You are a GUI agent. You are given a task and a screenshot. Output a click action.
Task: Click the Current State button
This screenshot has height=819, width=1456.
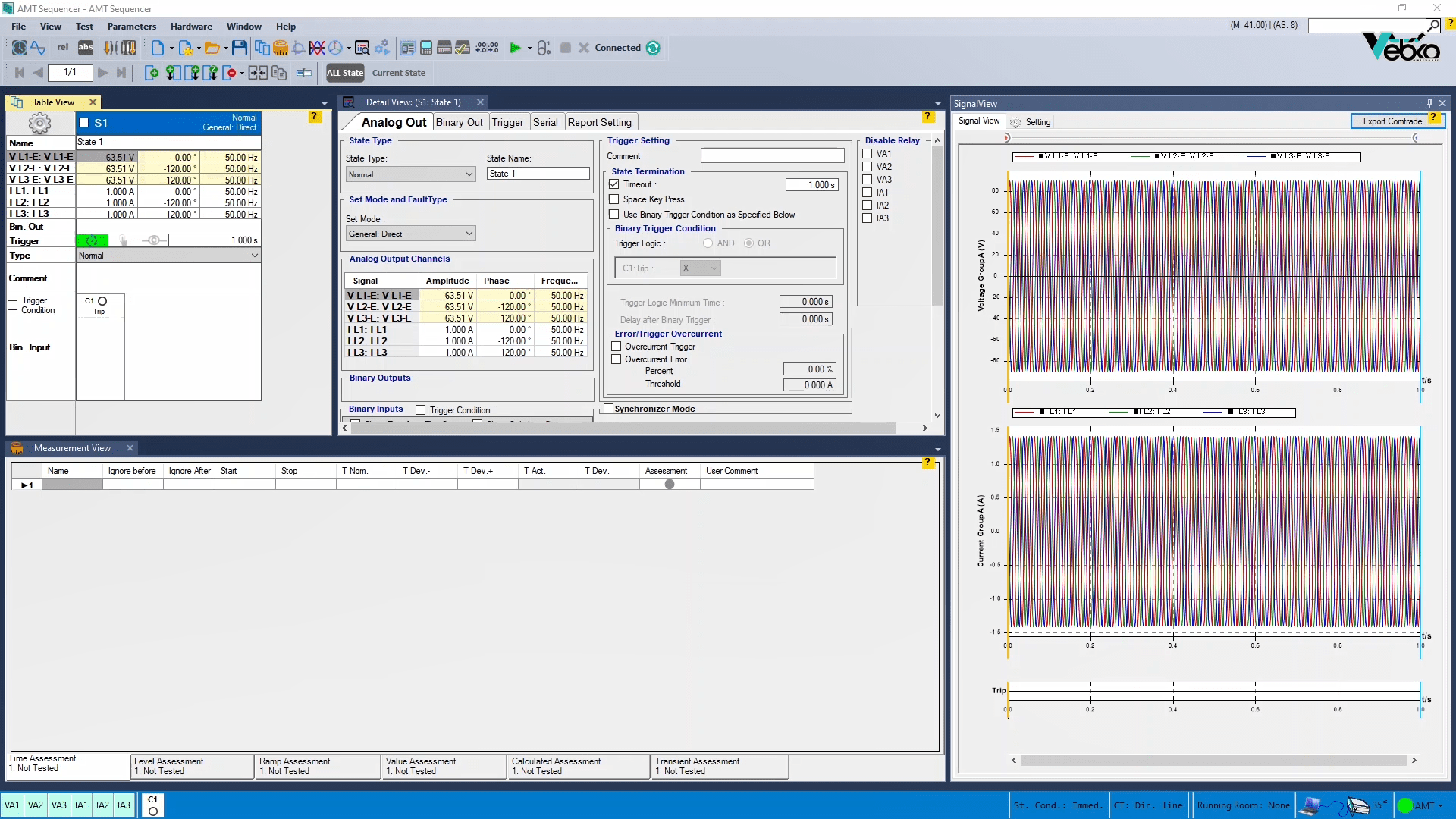click(398, 73)
